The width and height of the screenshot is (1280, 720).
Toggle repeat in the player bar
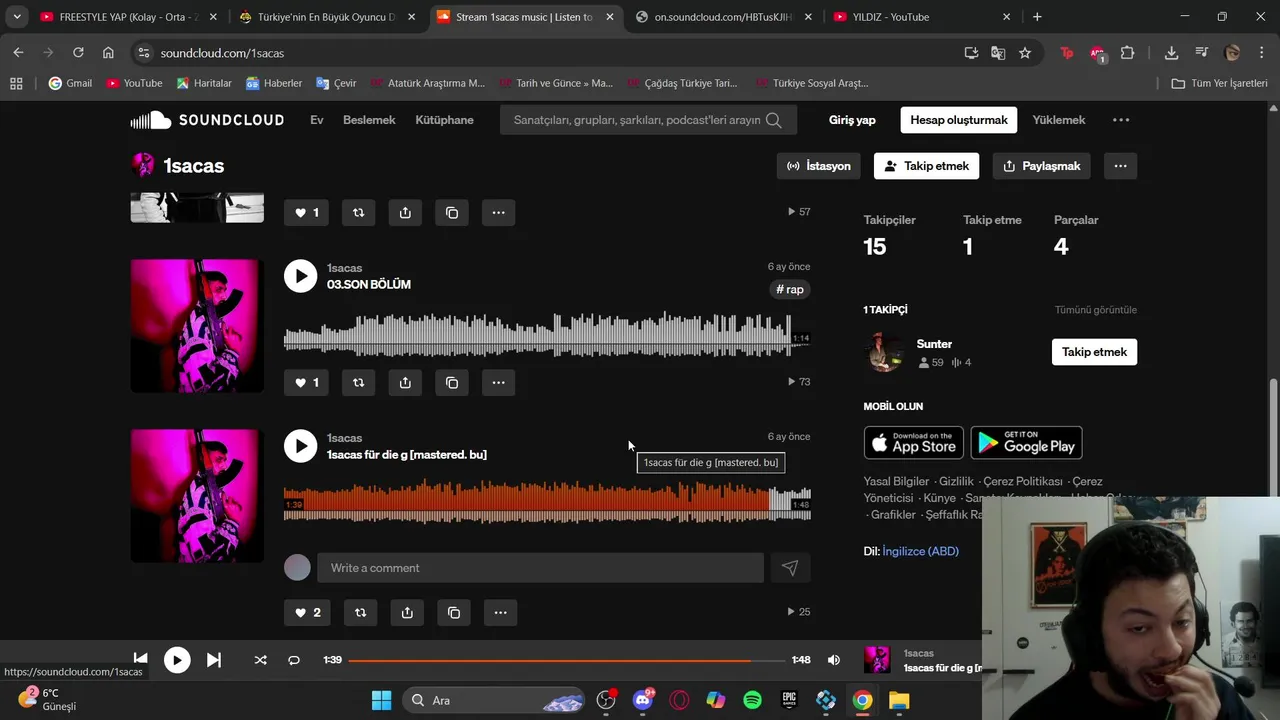coord(294,660)
